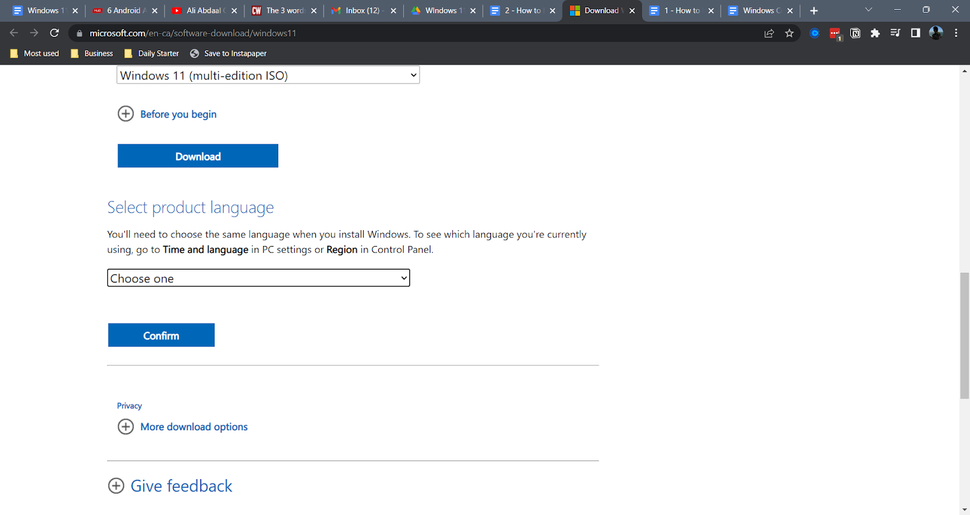Bookmark this page with the star icon

[789, 33]
